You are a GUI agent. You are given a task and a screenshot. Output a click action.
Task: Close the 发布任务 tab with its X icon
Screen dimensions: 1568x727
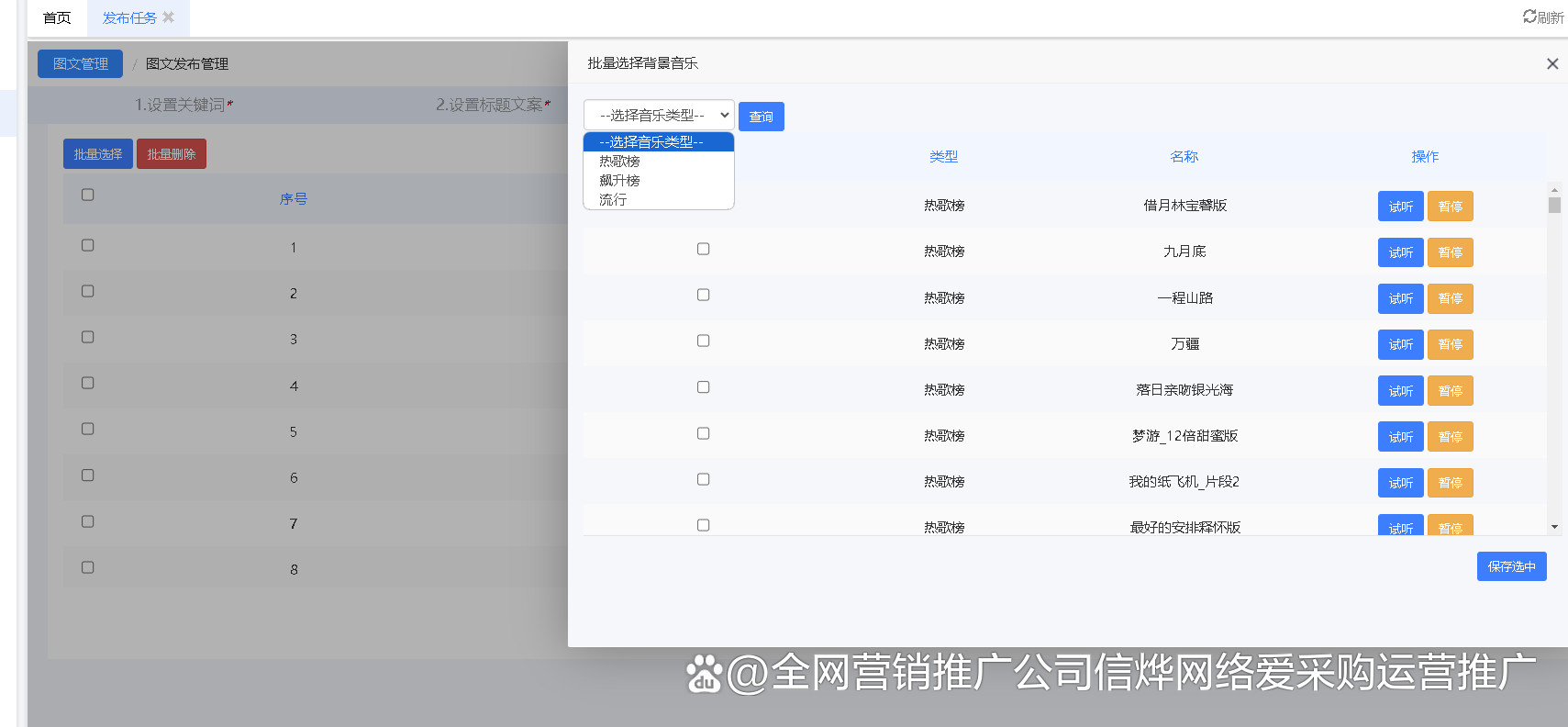click(169, 17)
